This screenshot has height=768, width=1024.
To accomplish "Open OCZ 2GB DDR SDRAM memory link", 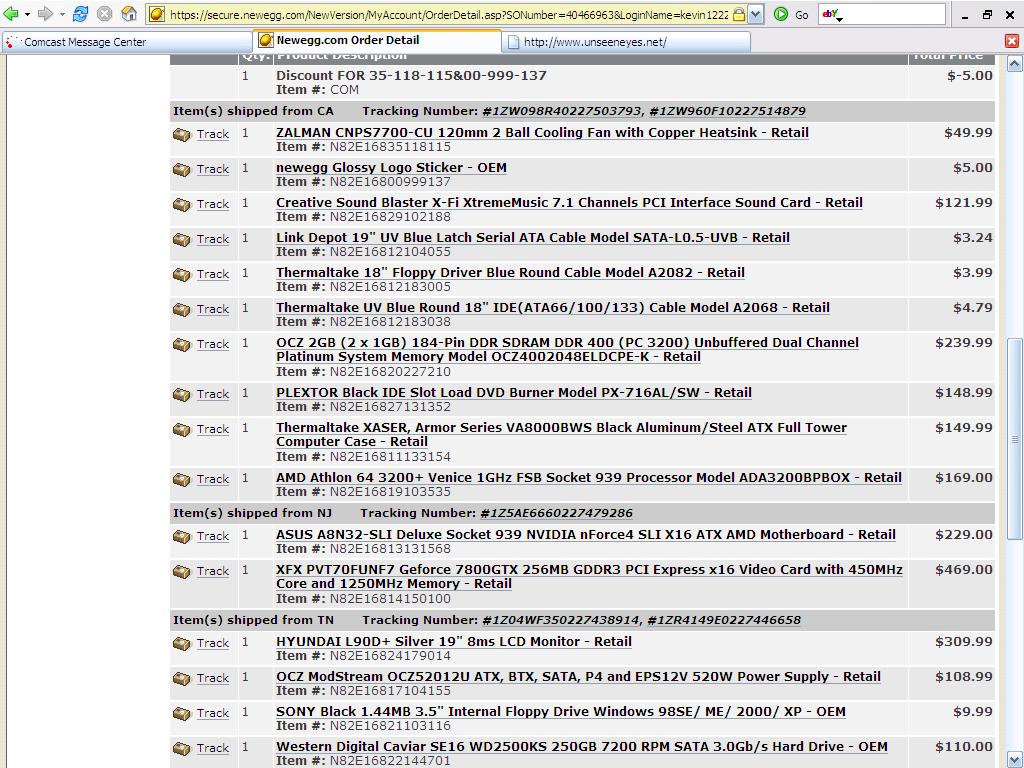I will pyautogui.click(x=567, y=349).
